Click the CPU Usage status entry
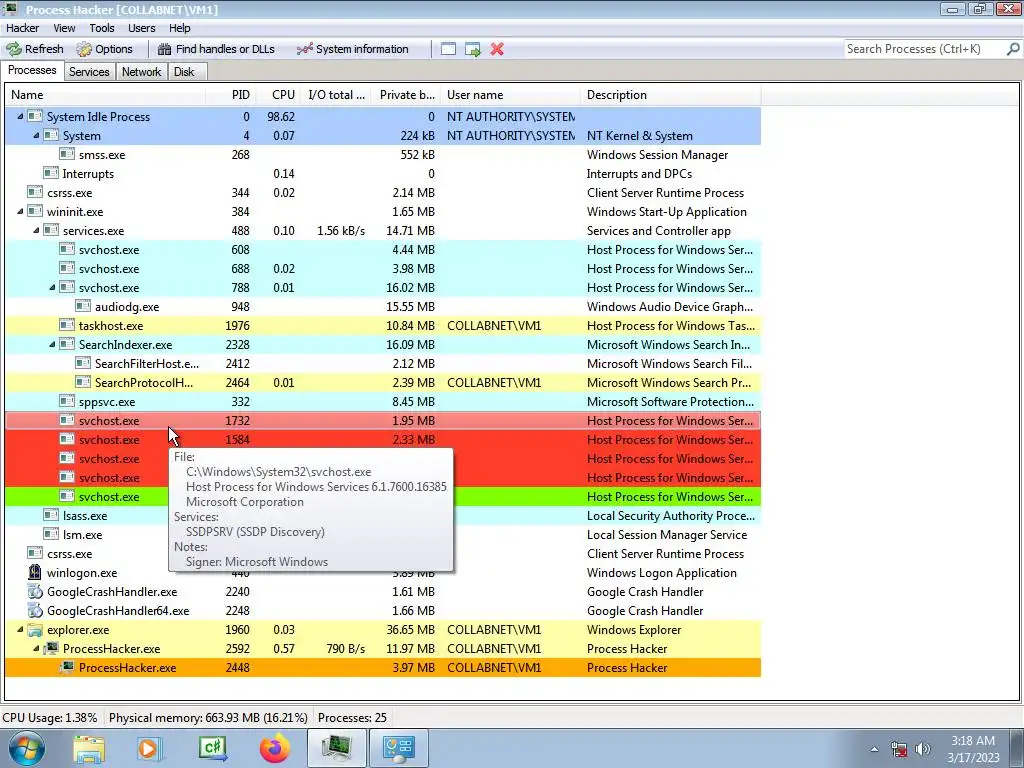Screen dimensions: 1024x768 coord(50,718)
